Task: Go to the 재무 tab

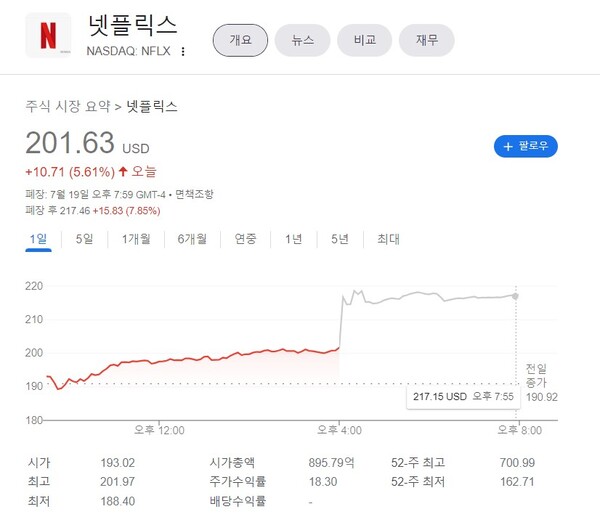Action: tap(427, 40)
